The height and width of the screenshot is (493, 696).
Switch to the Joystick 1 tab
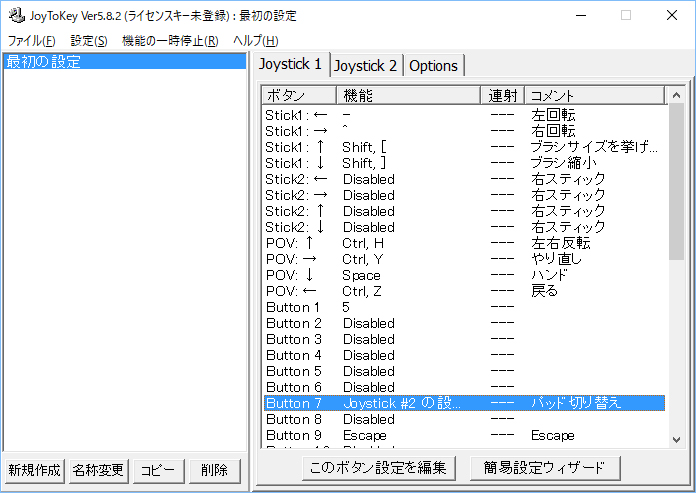290,64
